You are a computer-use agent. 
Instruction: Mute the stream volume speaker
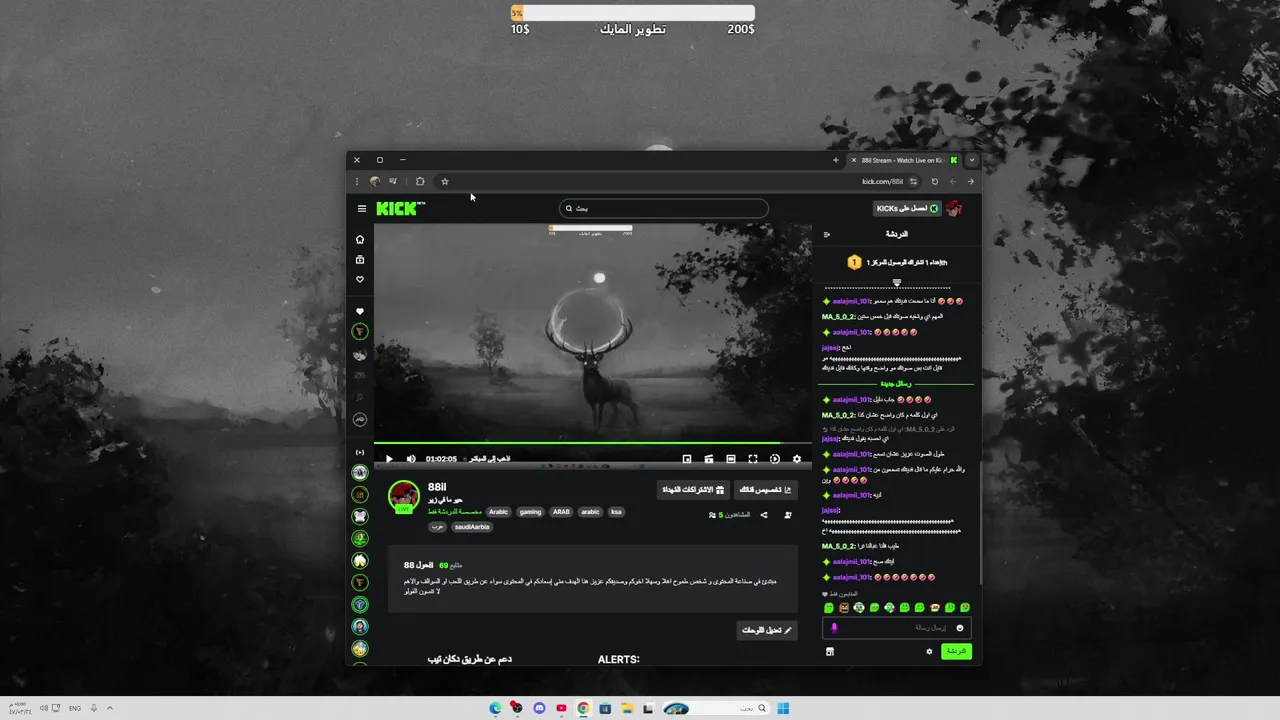coord(411,459)
